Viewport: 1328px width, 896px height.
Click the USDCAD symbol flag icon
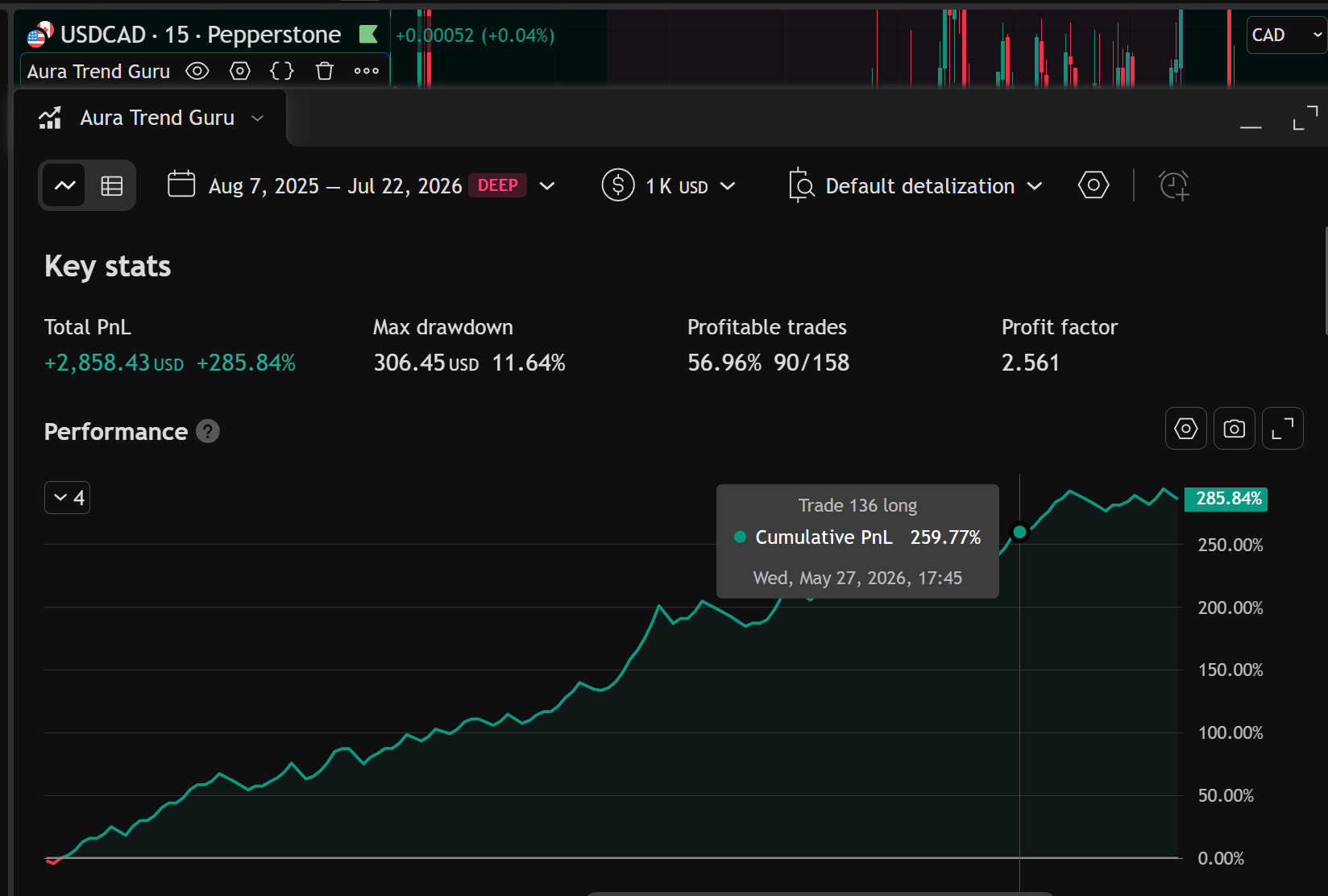pos(40,34)
